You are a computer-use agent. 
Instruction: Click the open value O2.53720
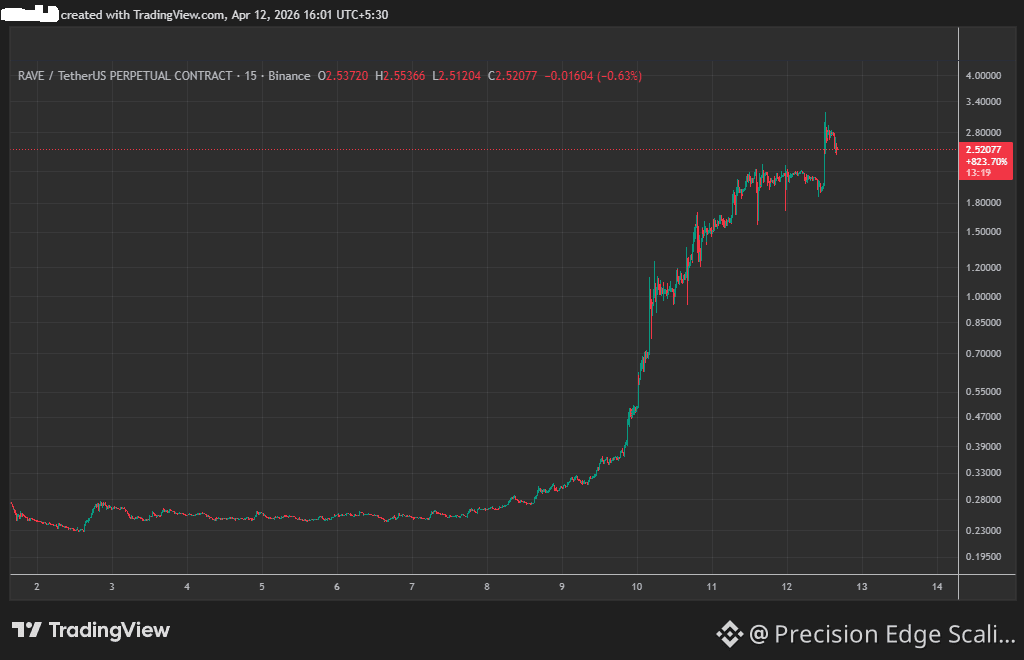[x=343, y=76]
